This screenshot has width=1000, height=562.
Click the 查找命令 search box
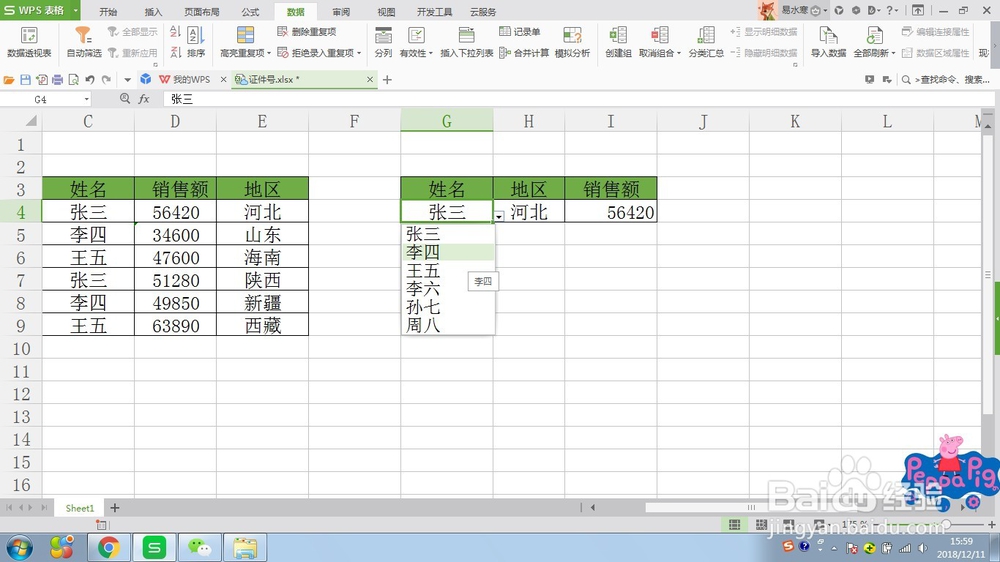tap(946, 80)
